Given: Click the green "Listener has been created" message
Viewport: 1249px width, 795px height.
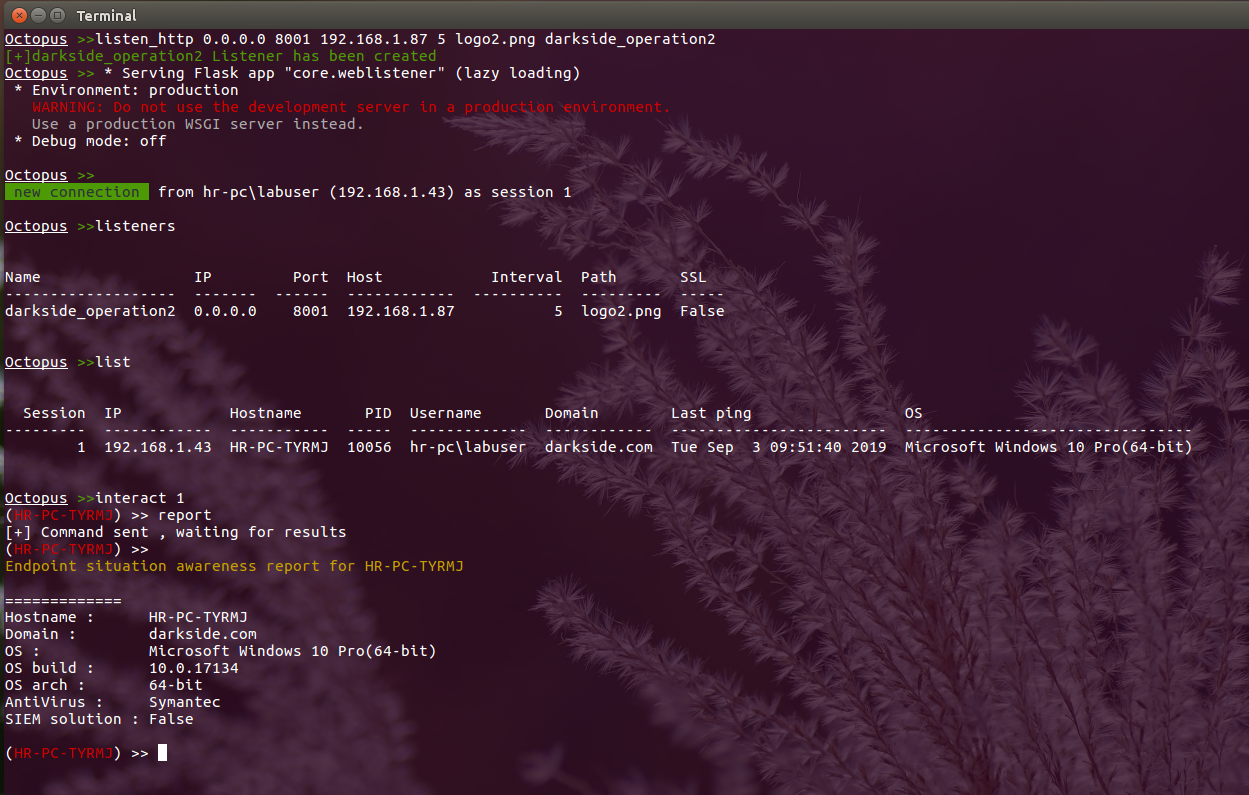Looking at the screenshot, I should coord(221,56).
